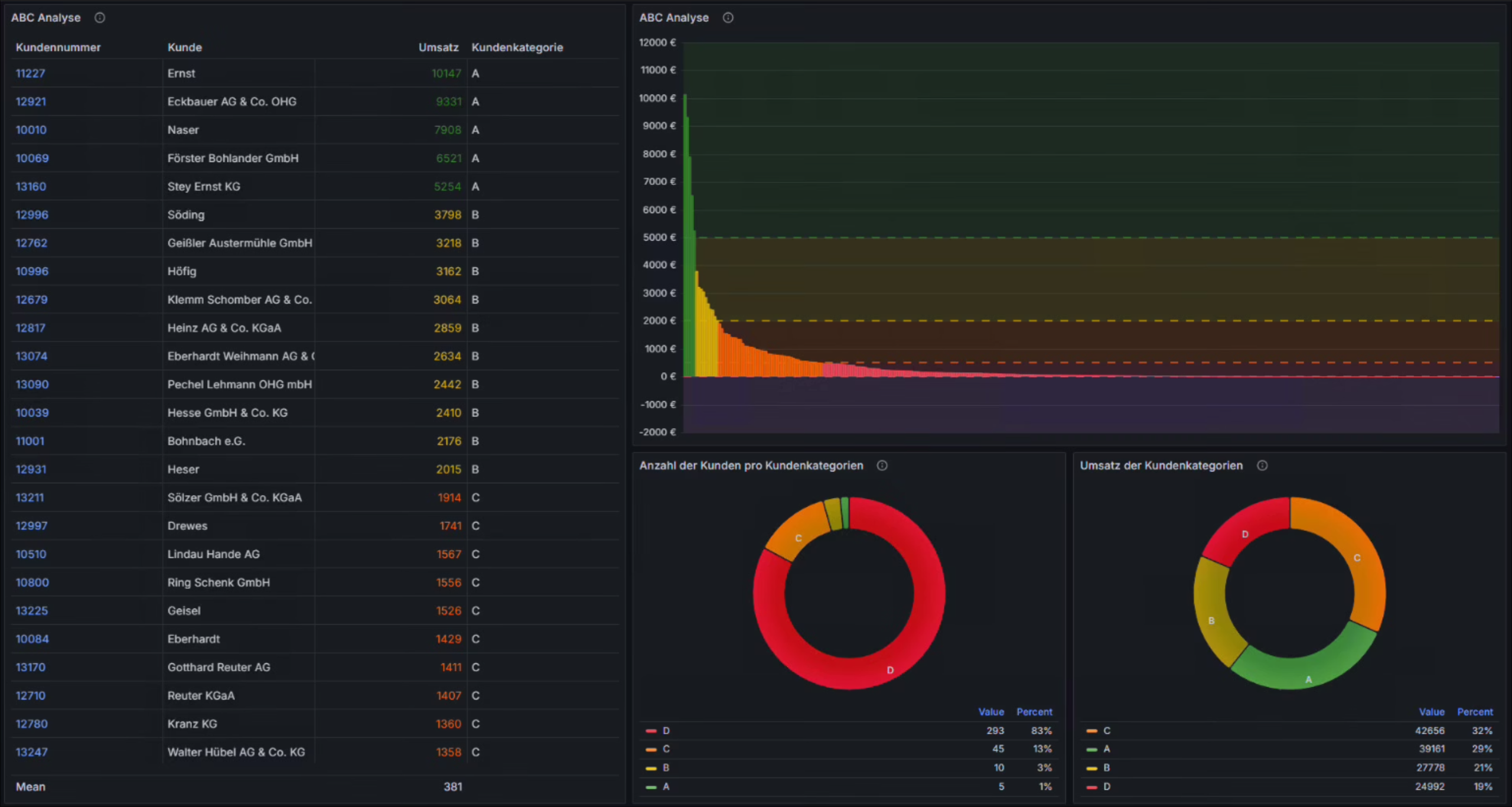Screen dimensions: 1512x807
Task: Select red D segment in customer count donut
Action: click(890, 670)
